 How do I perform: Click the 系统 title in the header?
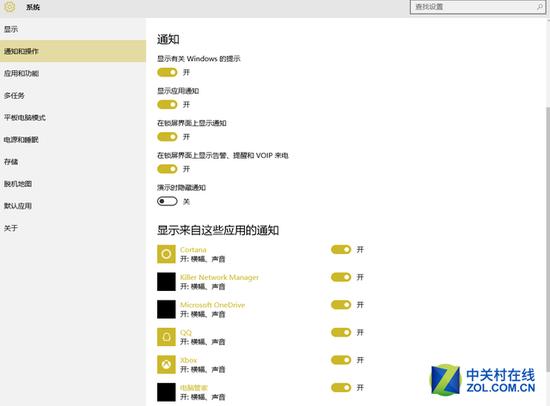tap(33, 7)
